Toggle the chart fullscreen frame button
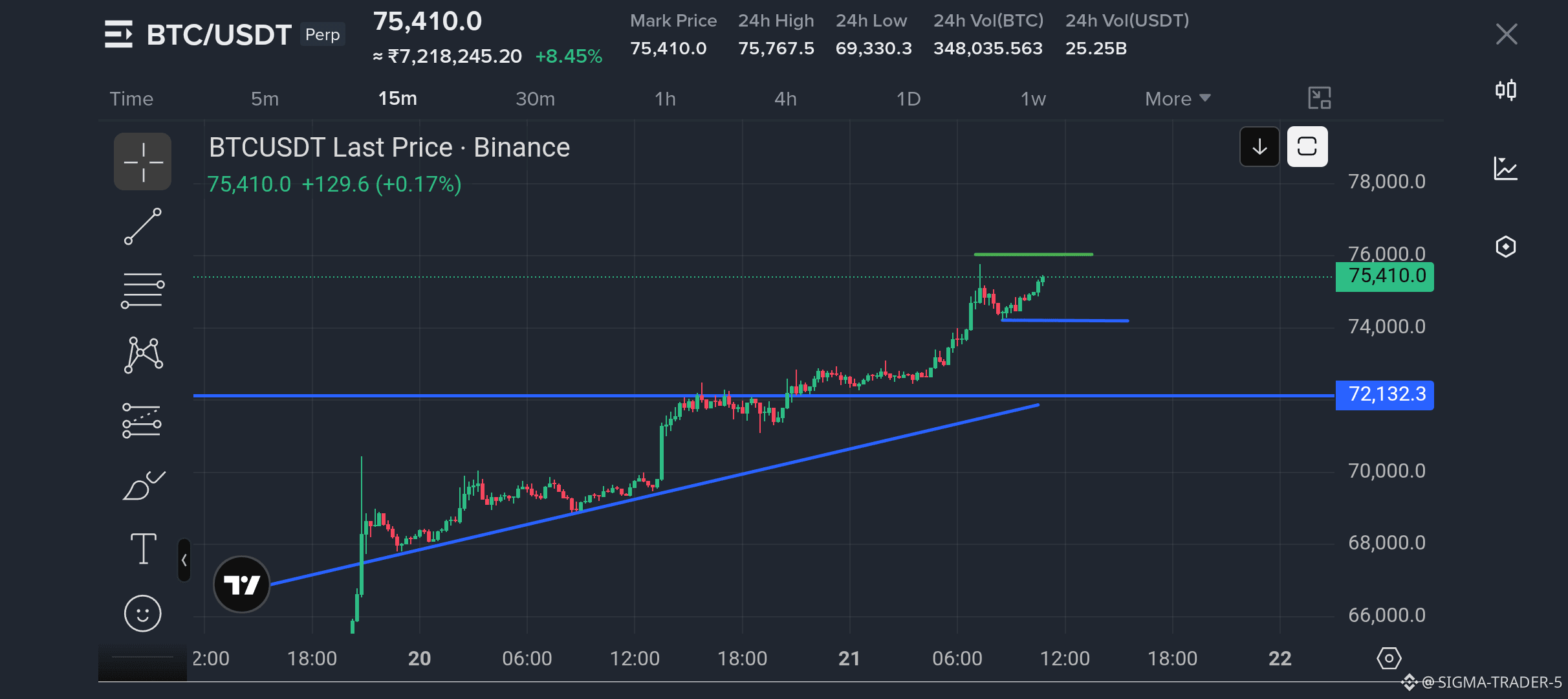Screen dimensions: 1568x699 tap(1307, 147)
